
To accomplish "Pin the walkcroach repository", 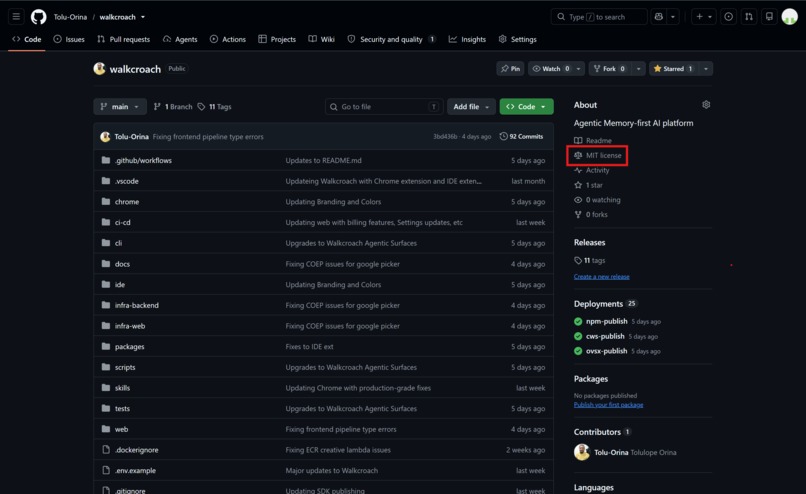I will tap(510, 68).
